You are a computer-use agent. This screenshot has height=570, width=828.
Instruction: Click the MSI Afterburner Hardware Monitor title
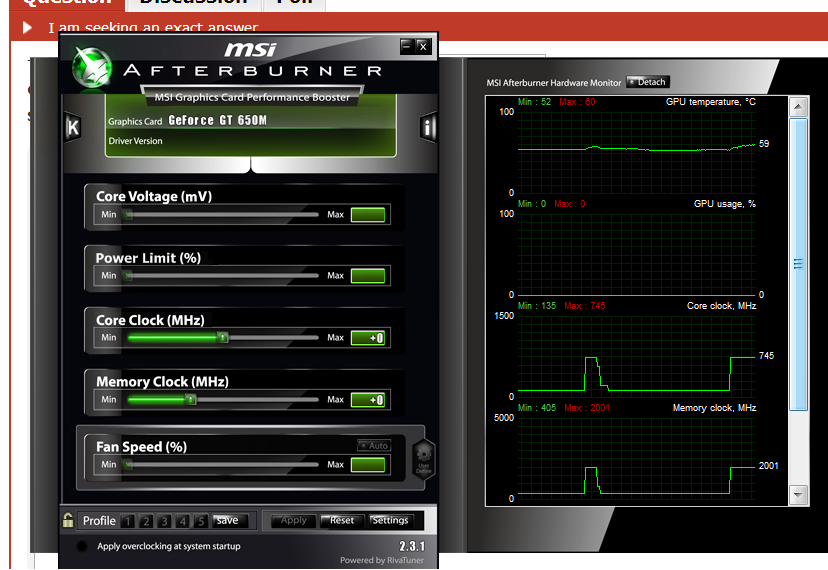pyautogui.click(x=554, y=83)
